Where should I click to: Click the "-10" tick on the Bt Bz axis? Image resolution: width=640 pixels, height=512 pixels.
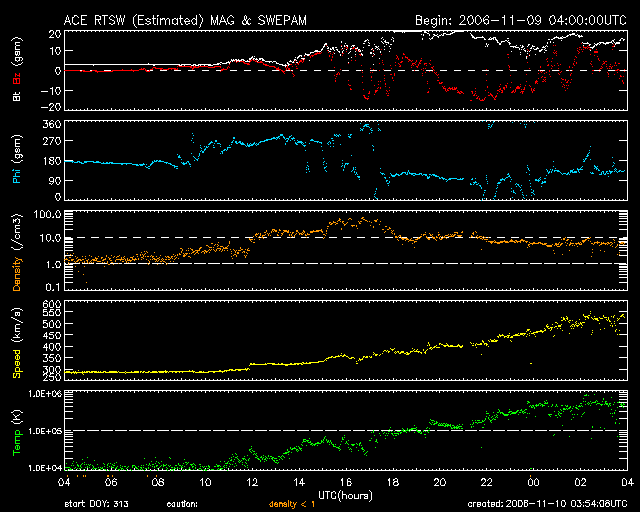click(51, 90)
